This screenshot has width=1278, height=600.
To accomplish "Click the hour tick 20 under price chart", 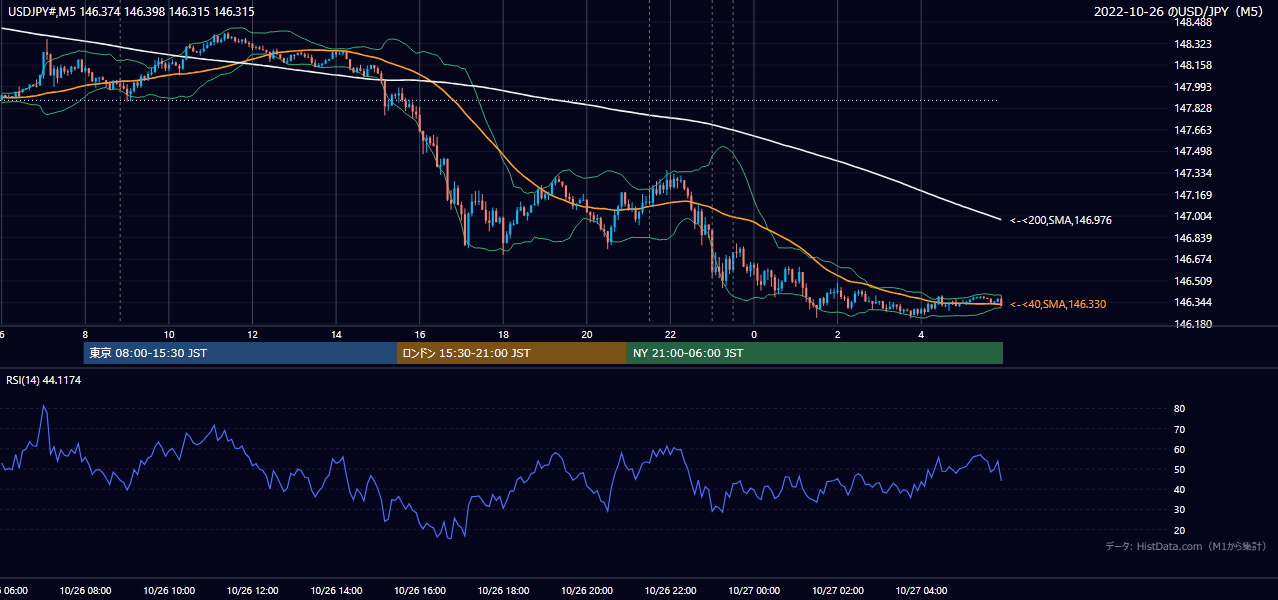I will point(587,334).
